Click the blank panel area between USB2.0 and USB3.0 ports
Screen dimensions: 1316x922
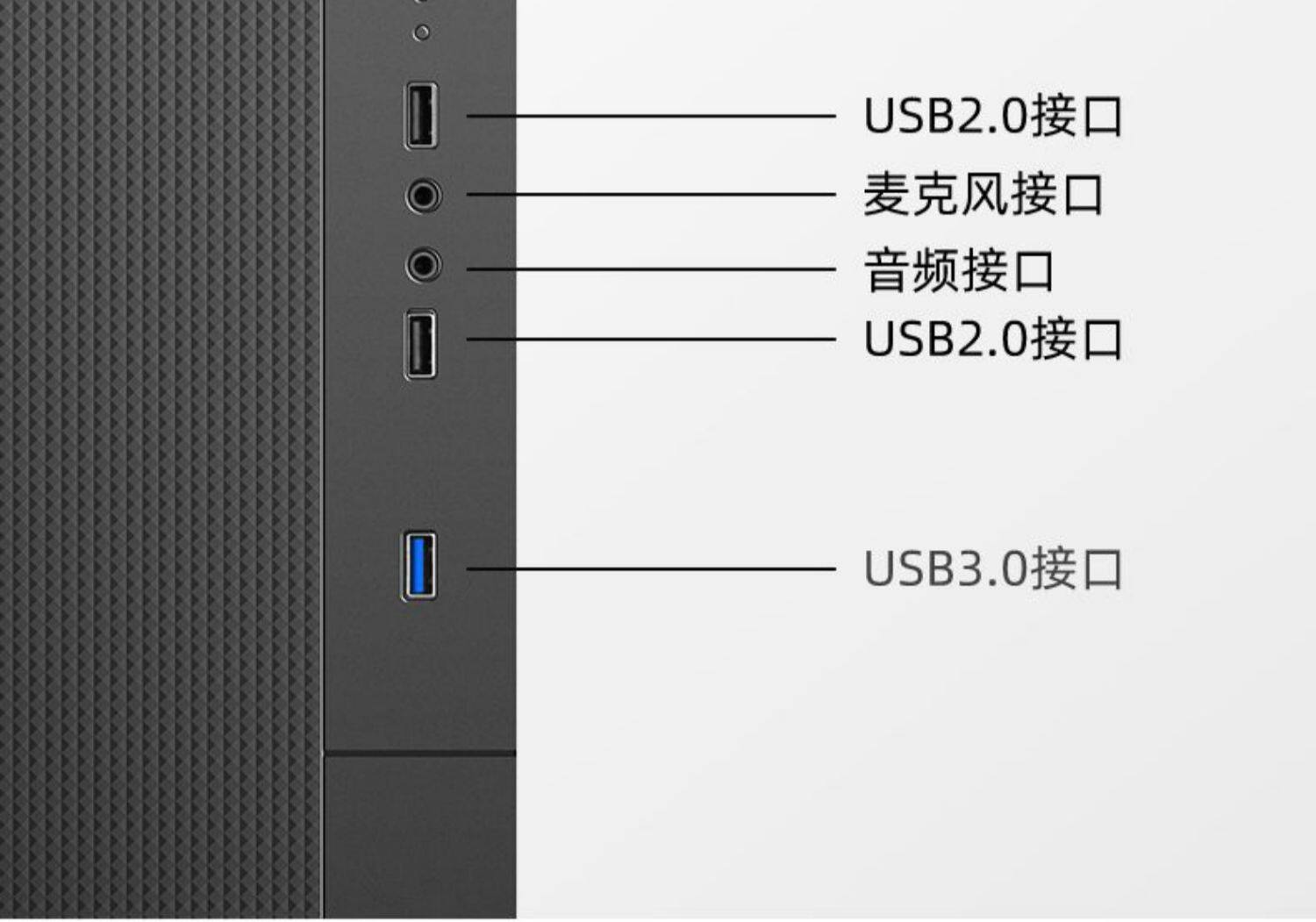click(420, 454)
